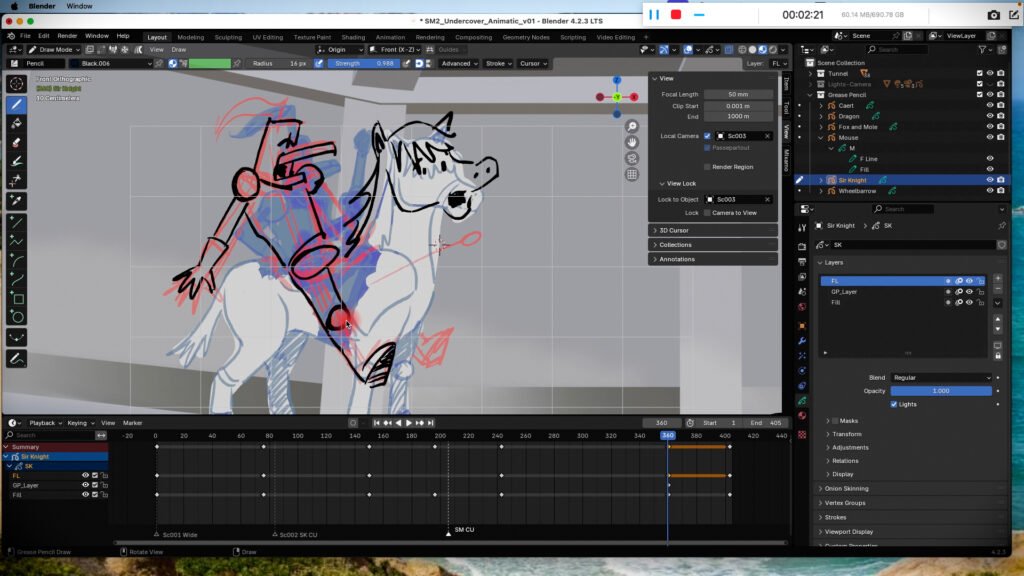Select the Cutter tool
This screenshot has height=576, width=1024.
17,180
